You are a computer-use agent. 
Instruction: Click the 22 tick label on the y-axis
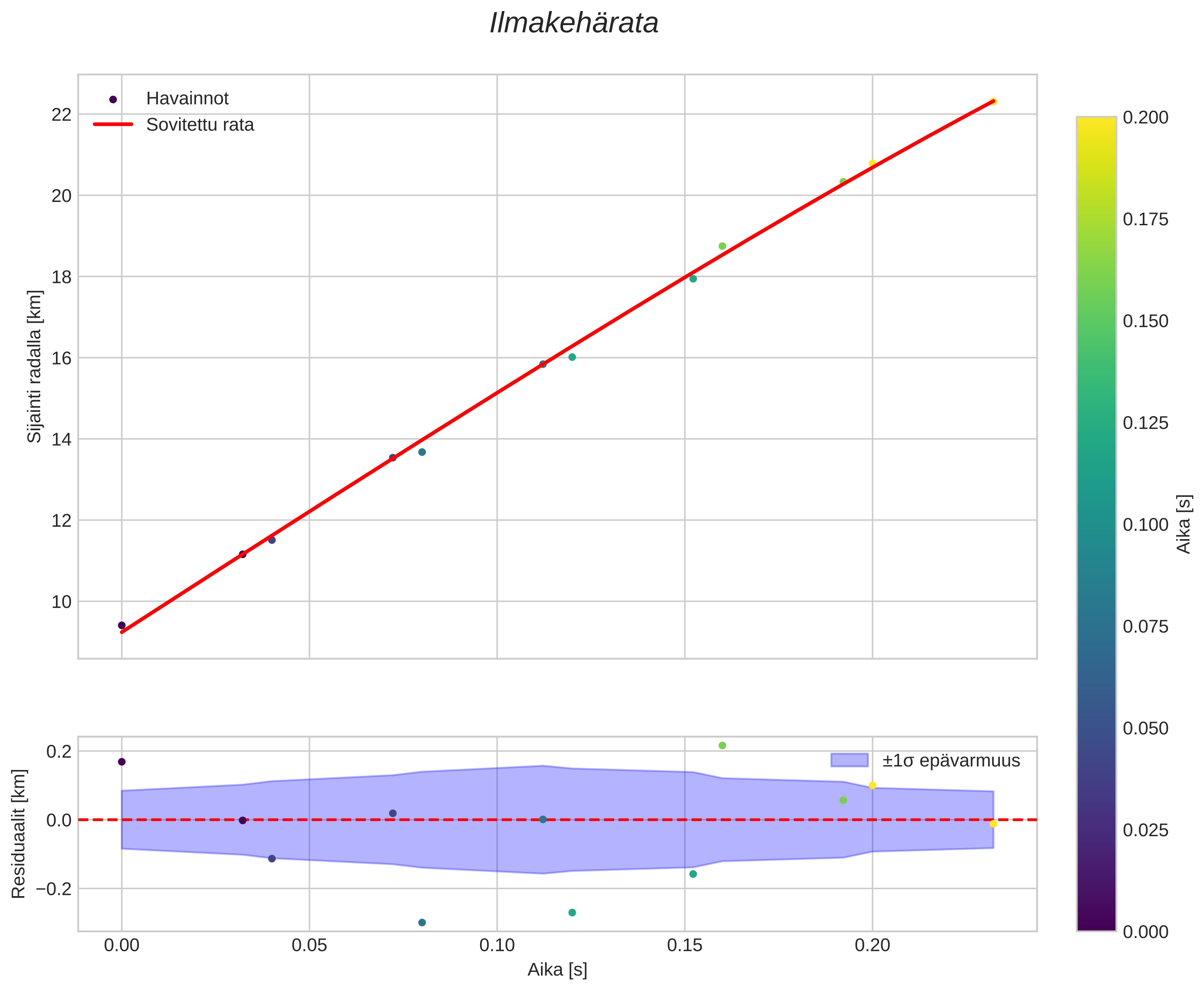click(x=62, y=115)
